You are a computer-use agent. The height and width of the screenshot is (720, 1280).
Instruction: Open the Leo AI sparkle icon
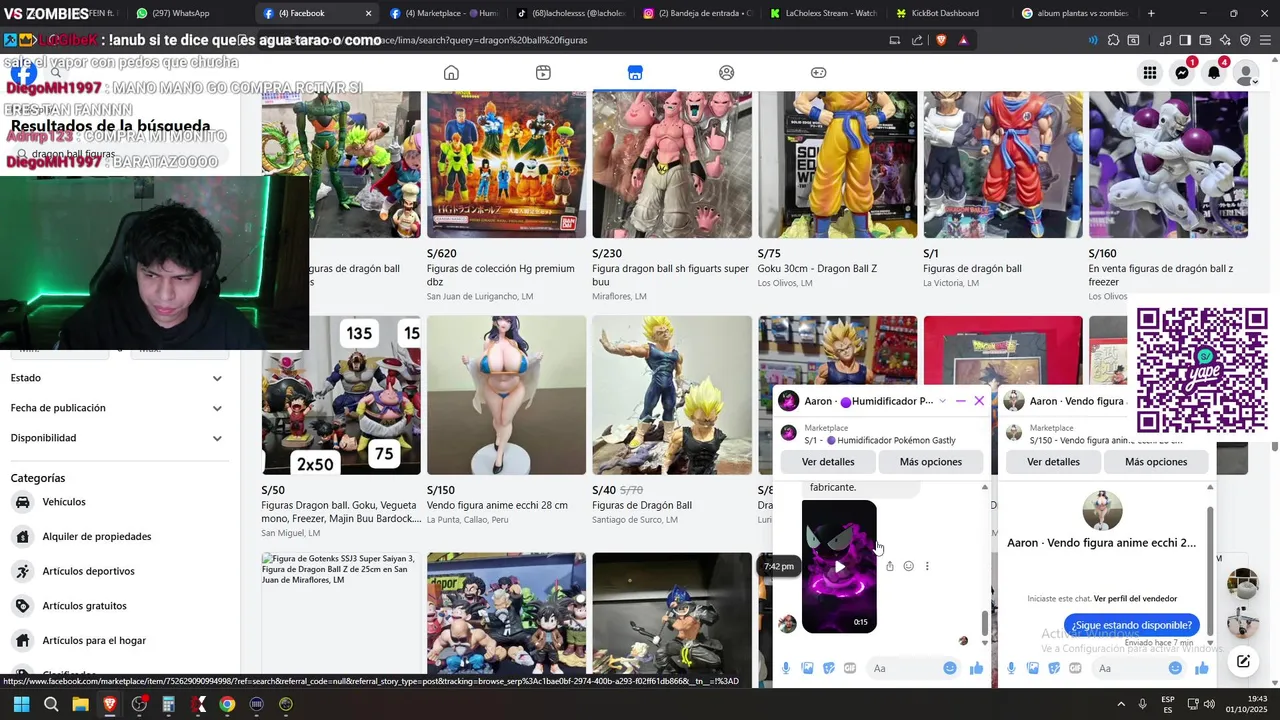pos(1225,40)
